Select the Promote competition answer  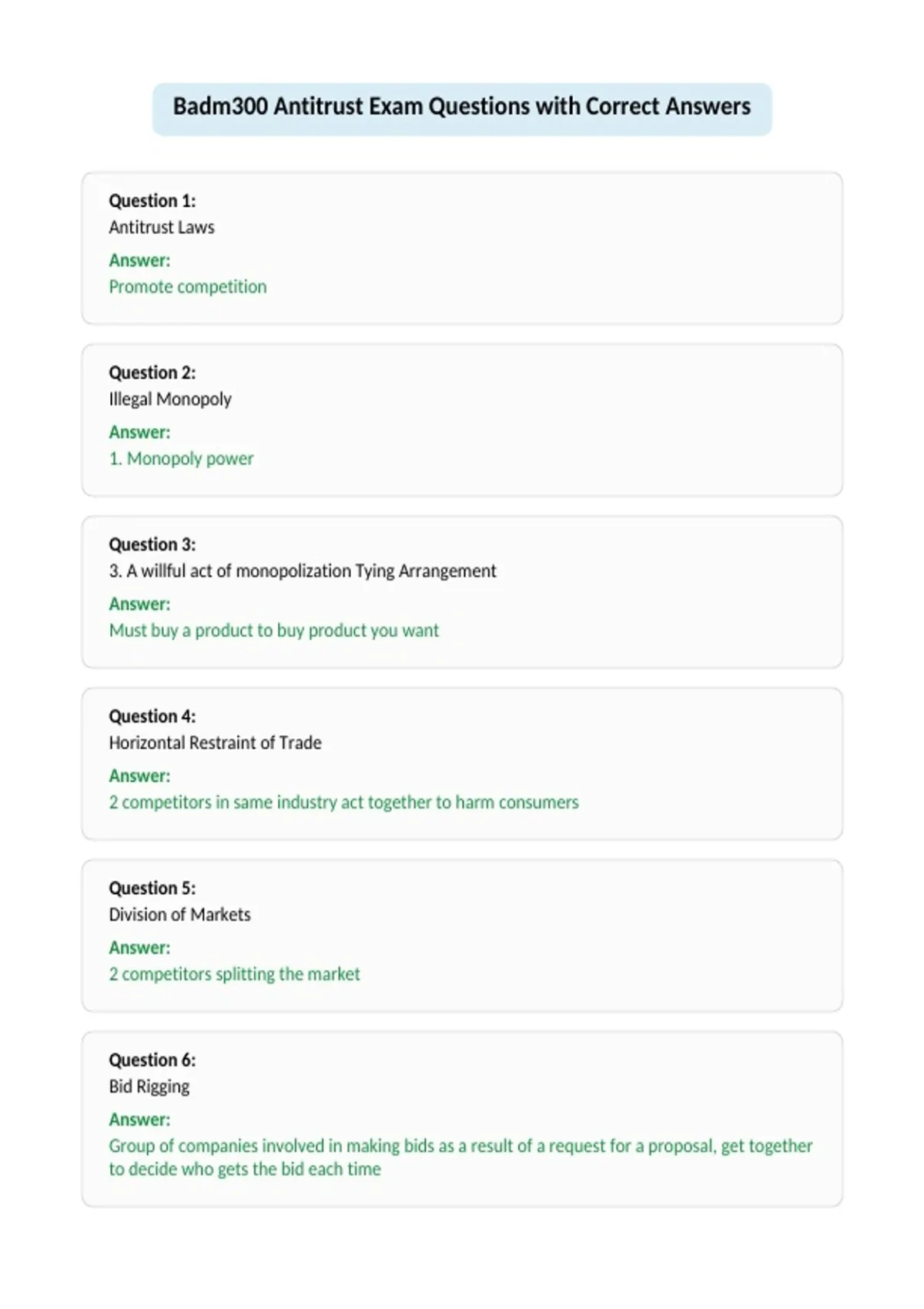[x=188, y=286]
